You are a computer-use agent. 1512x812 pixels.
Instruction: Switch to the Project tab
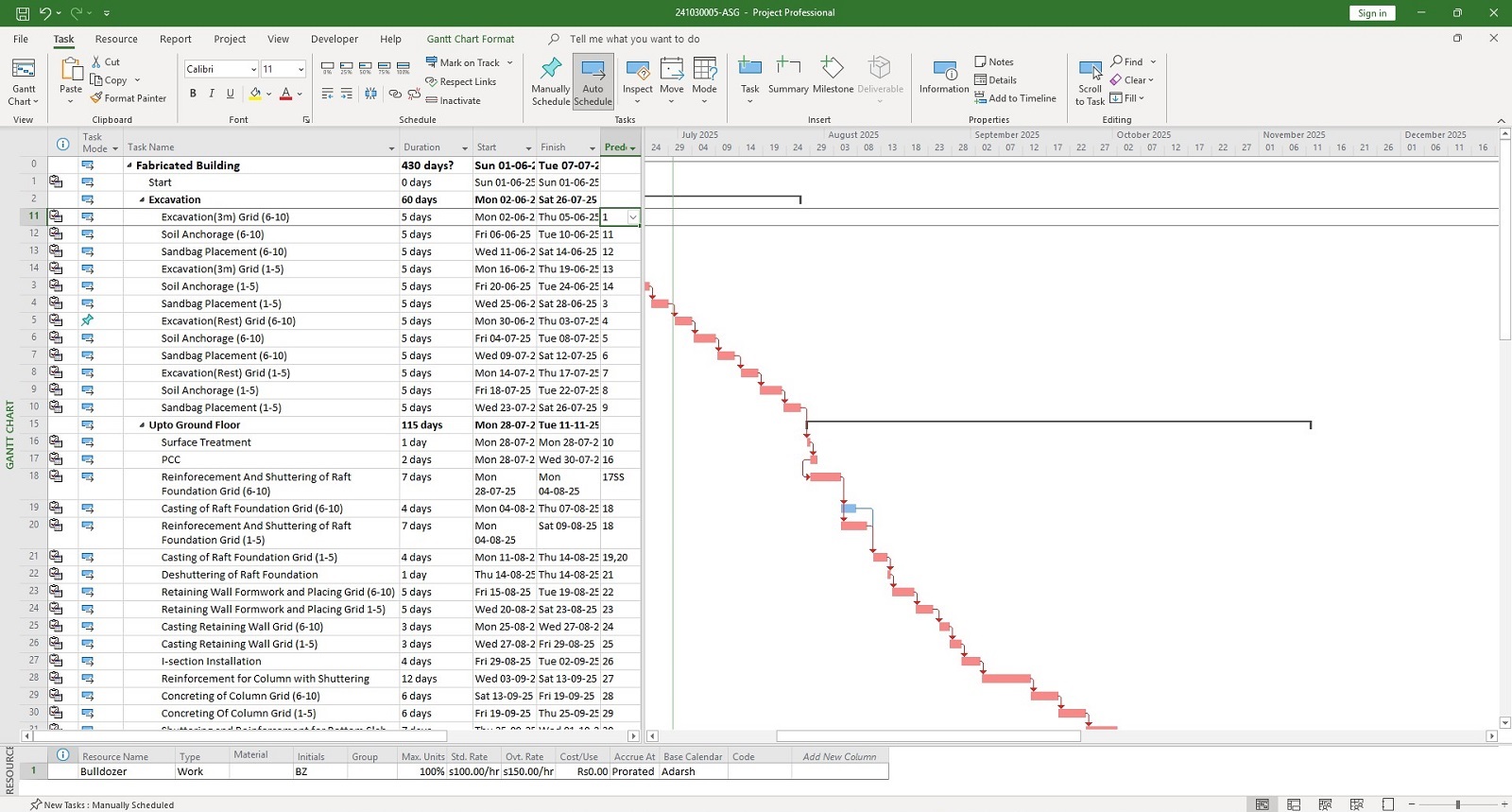tap(230, 40)
